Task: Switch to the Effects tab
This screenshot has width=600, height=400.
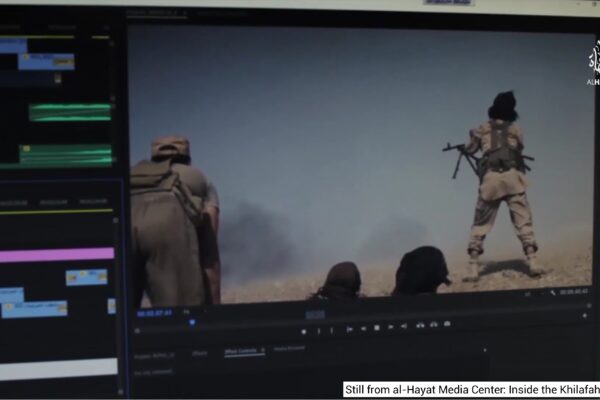Action: [199, 353]
